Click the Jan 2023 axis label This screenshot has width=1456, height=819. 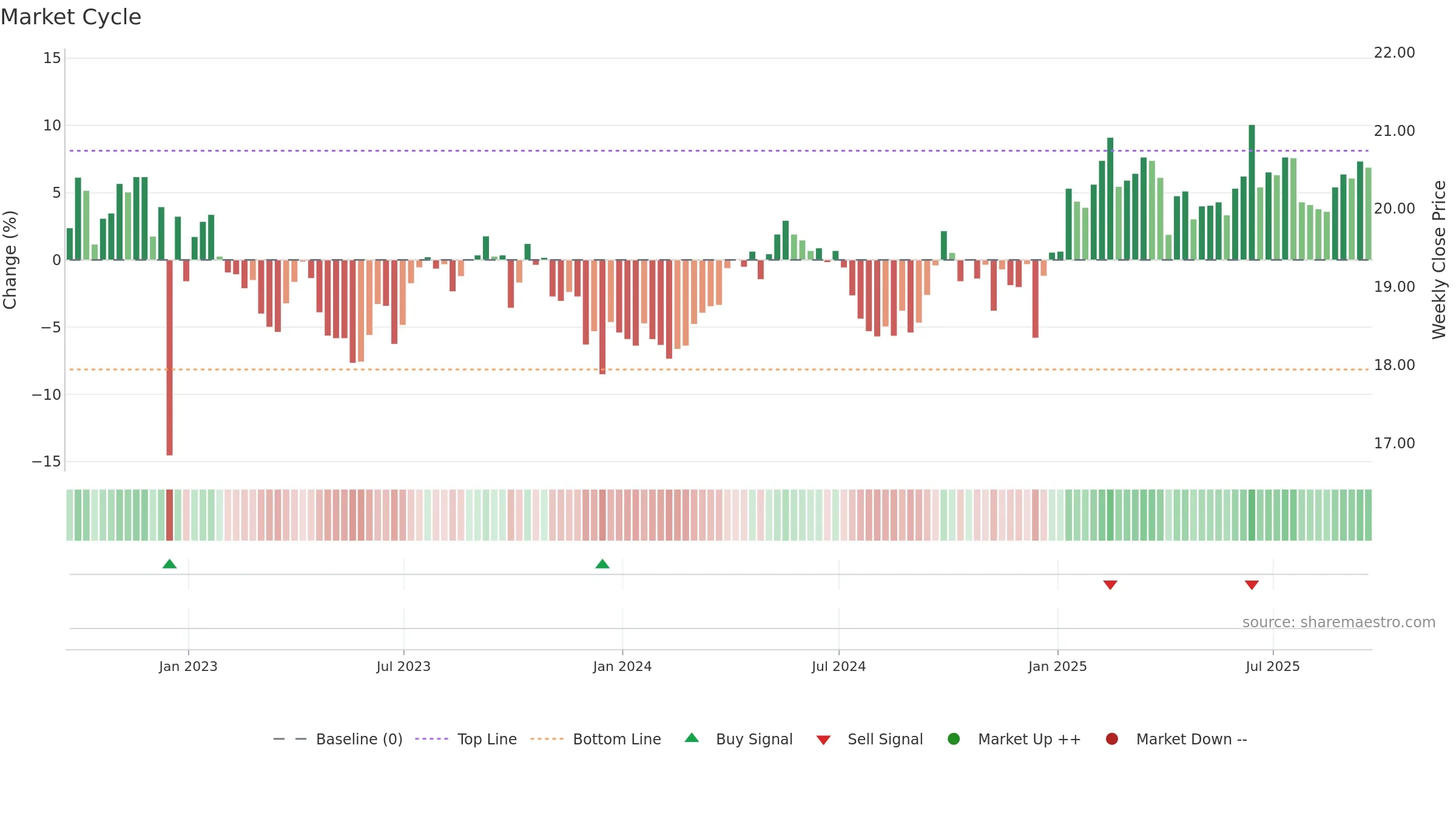coord(188,667)
